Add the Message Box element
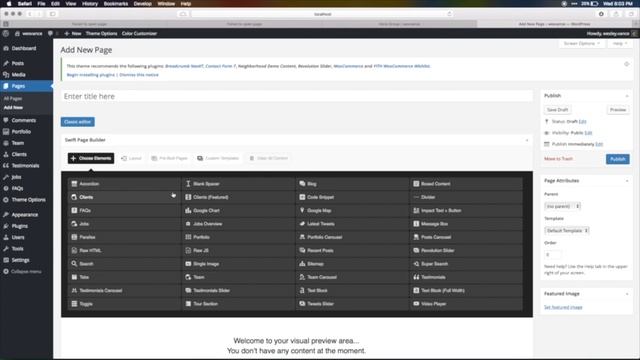This screenshot has height=360, width=640. click(x=466, y=224)
